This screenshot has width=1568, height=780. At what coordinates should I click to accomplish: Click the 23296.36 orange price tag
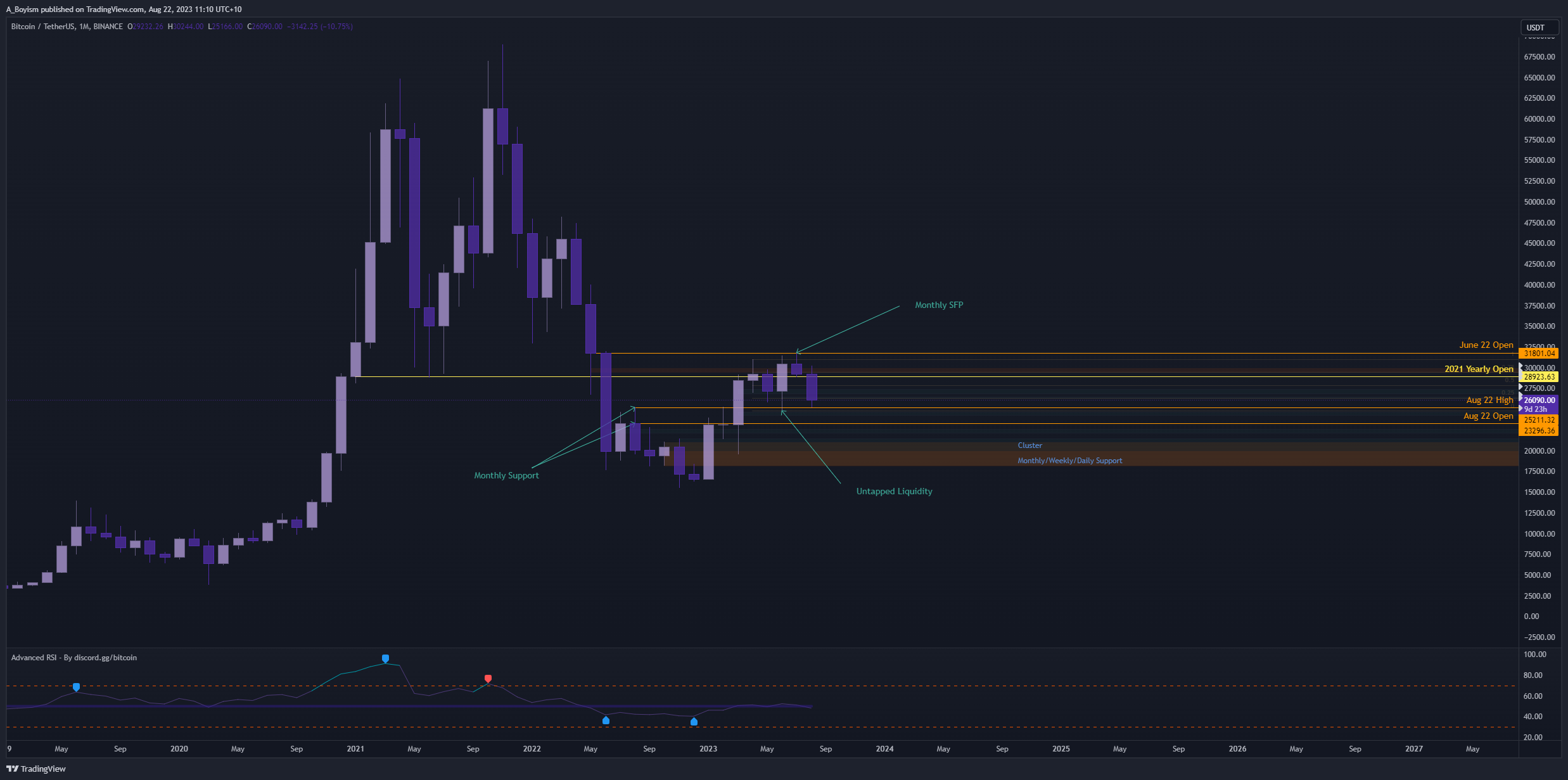click(x=1539, y=431)
